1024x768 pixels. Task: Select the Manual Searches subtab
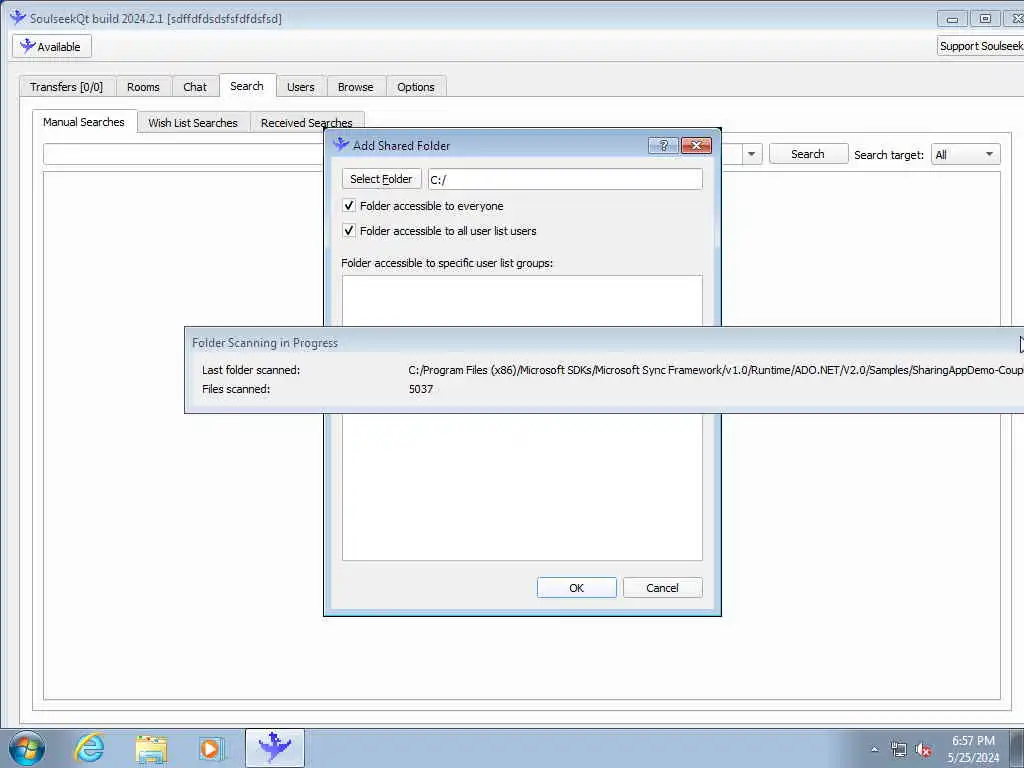84,121
